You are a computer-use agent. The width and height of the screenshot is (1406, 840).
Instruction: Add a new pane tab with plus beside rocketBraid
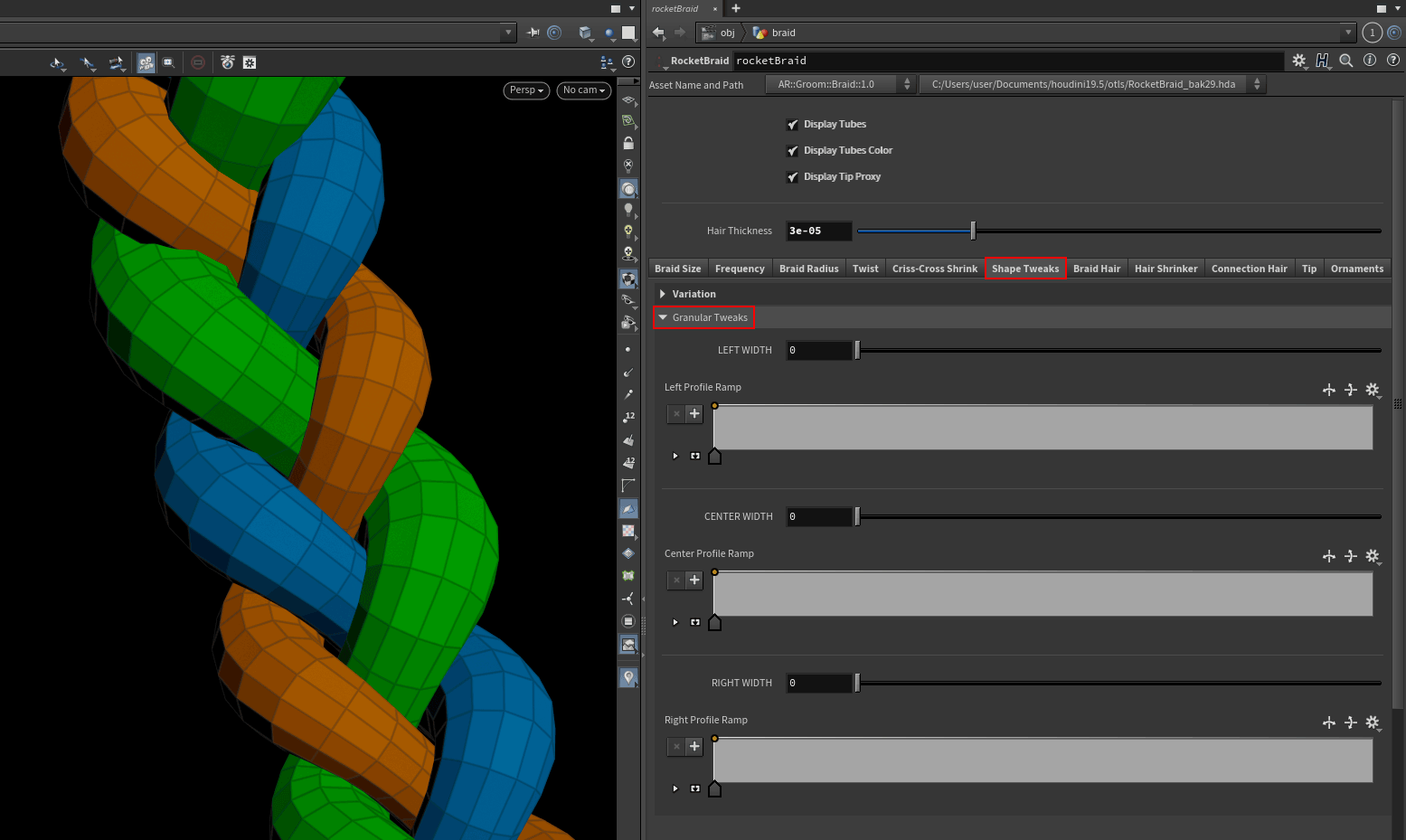pos(736,8)
